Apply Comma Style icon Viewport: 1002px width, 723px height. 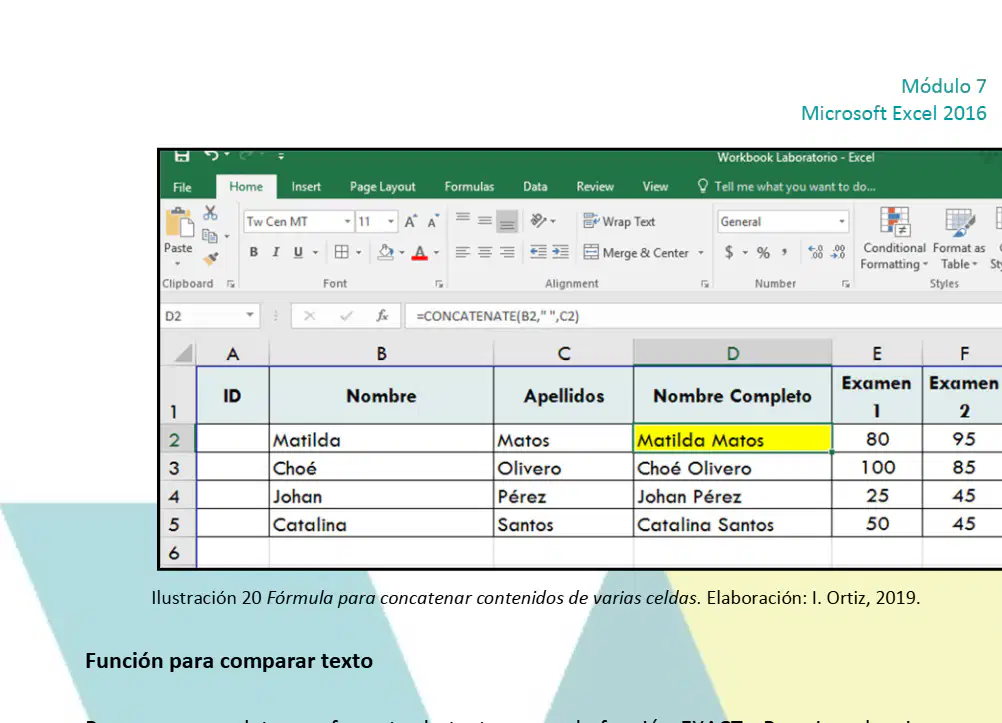click(784, 253)
